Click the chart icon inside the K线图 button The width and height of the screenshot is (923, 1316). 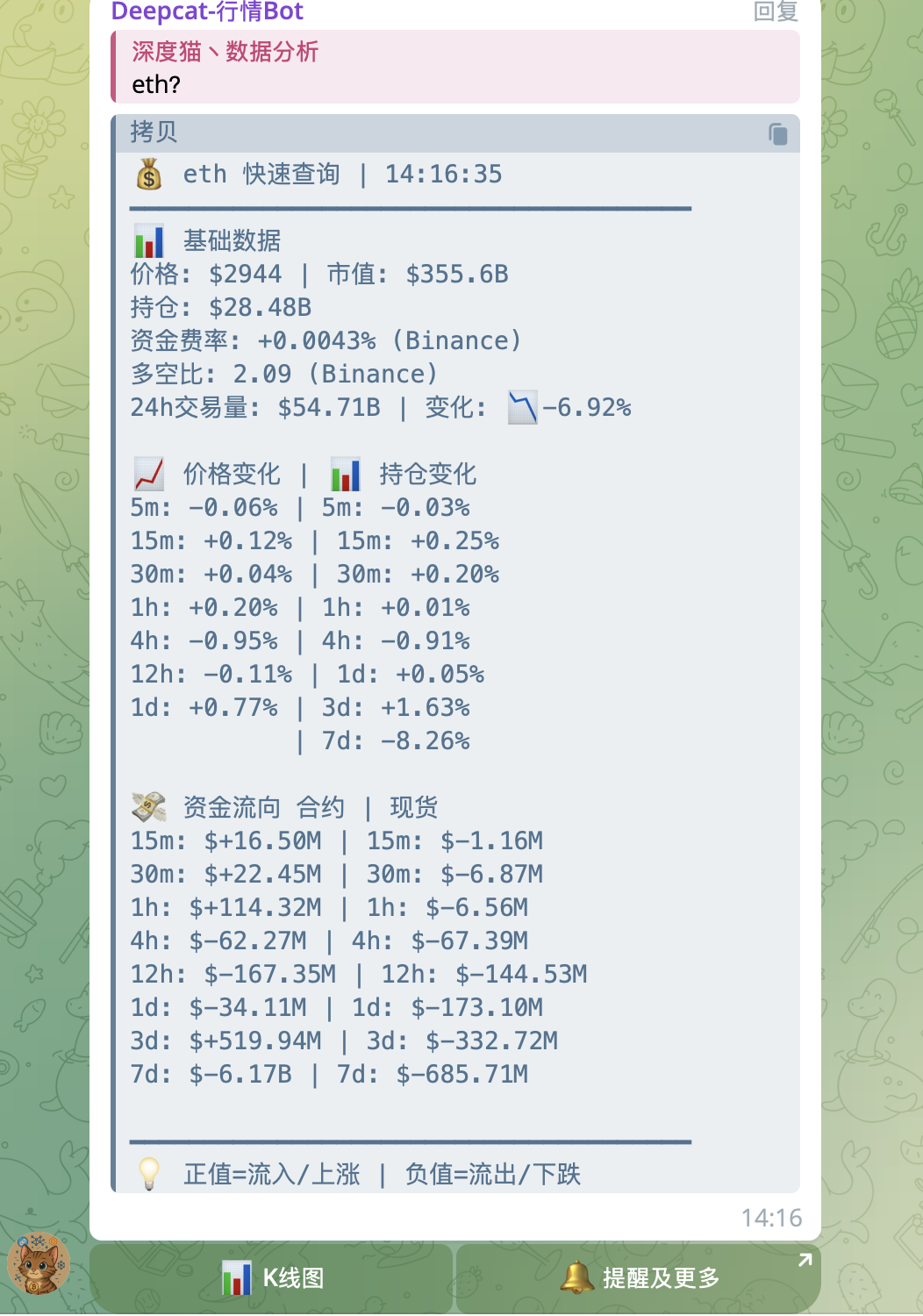pos(236,1277)
